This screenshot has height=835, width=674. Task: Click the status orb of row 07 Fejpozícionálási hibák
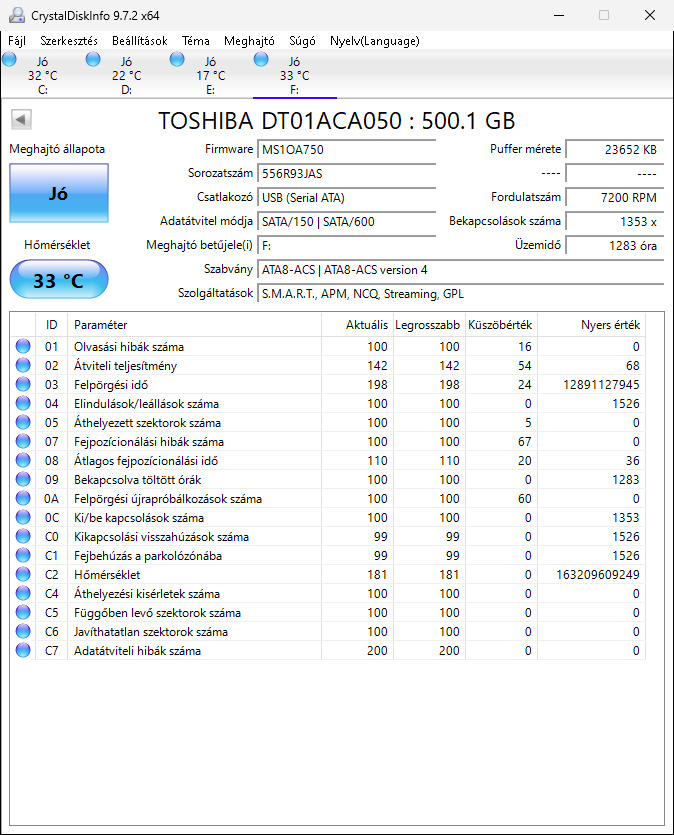[23, 441]
